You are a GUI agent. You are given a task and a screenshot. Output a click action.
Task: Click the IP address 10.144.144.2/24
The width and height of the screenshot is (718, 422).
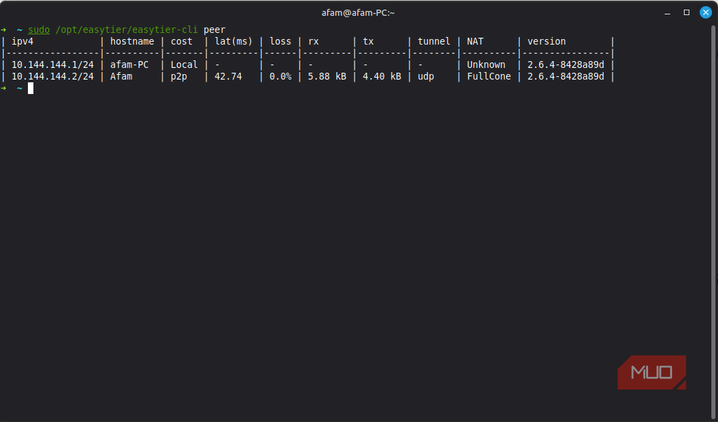[53, 76]
